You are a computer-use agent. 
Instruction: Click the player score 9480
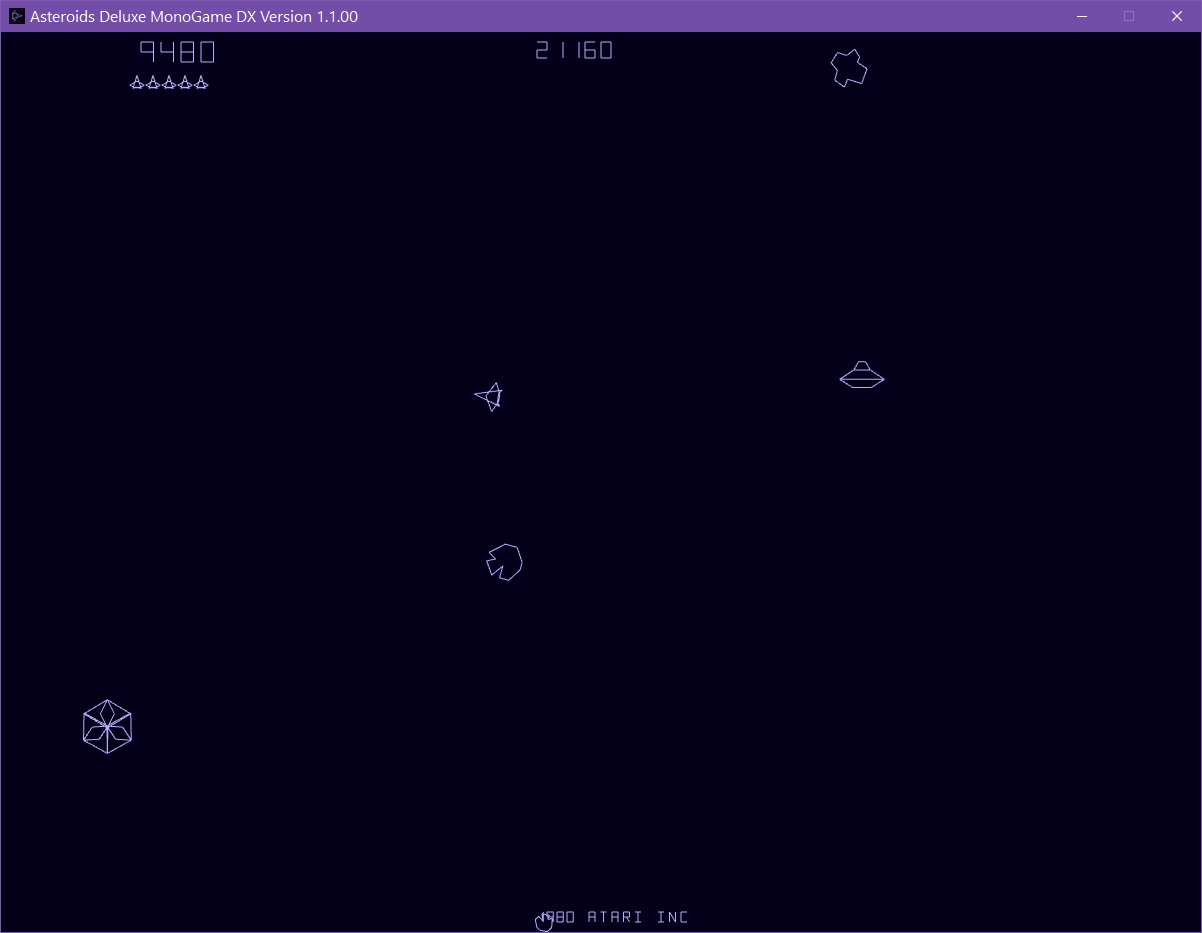[x=177, y=51]
